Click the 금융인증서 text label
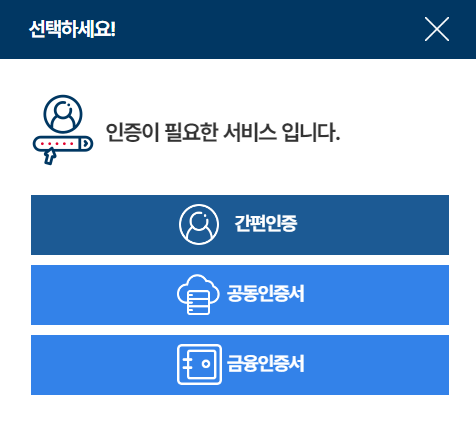476x424 pixels. [x=265, y=363]
